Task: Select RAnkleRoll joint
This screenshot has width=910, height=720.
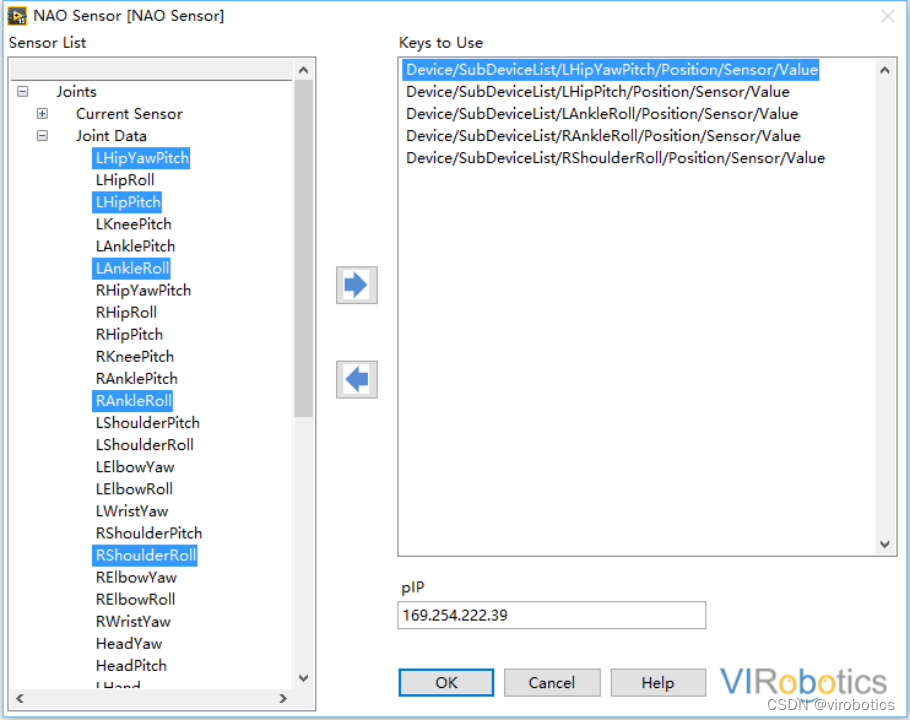Action: tap(133, 400)
